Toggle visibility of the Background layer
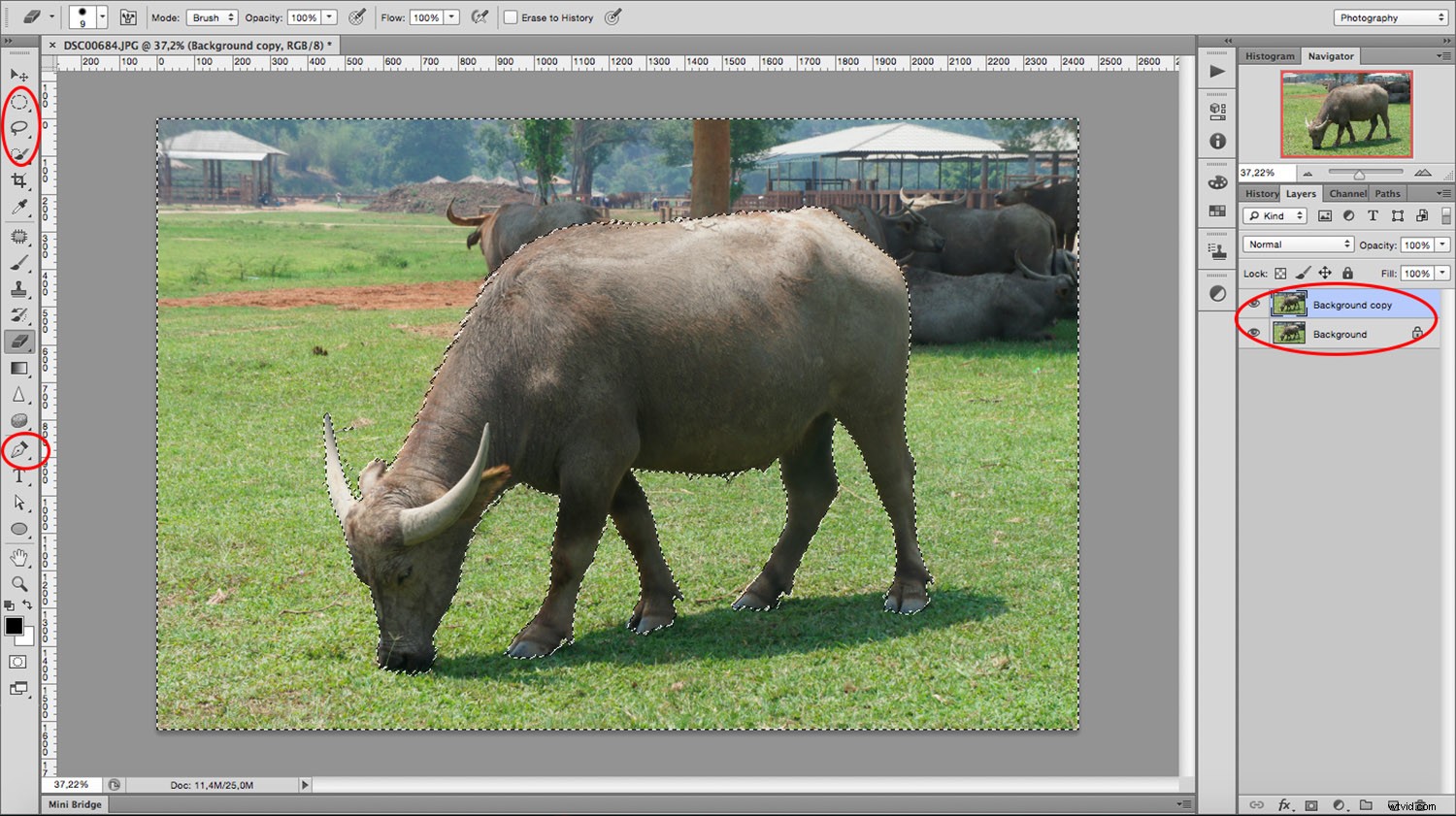1456x816 pixels. 1254,333
